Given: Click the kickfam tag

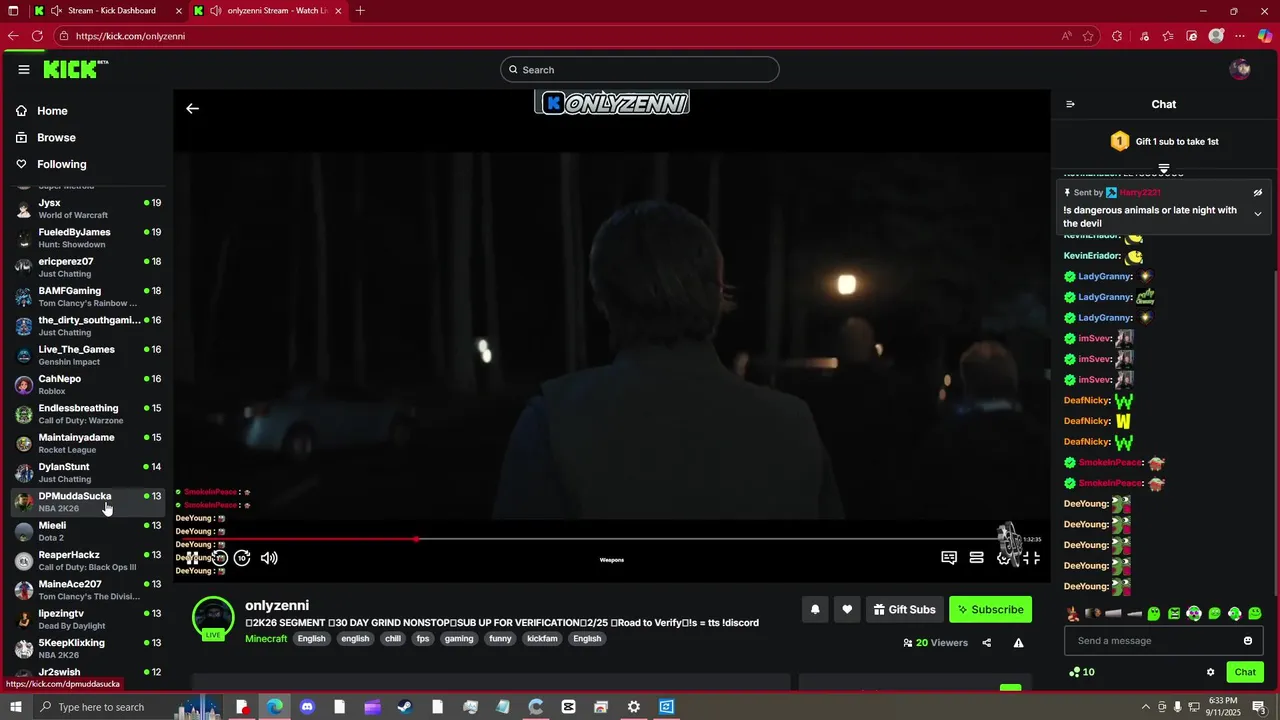Looking at the screenshot, I should pos(542,639).
